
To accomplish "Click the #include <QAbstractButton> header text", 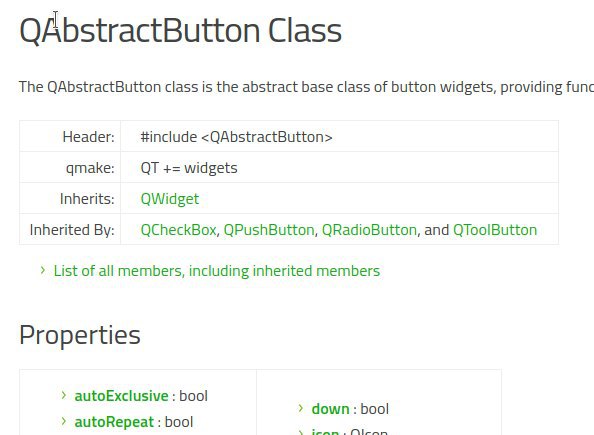I will click(236, 137).
